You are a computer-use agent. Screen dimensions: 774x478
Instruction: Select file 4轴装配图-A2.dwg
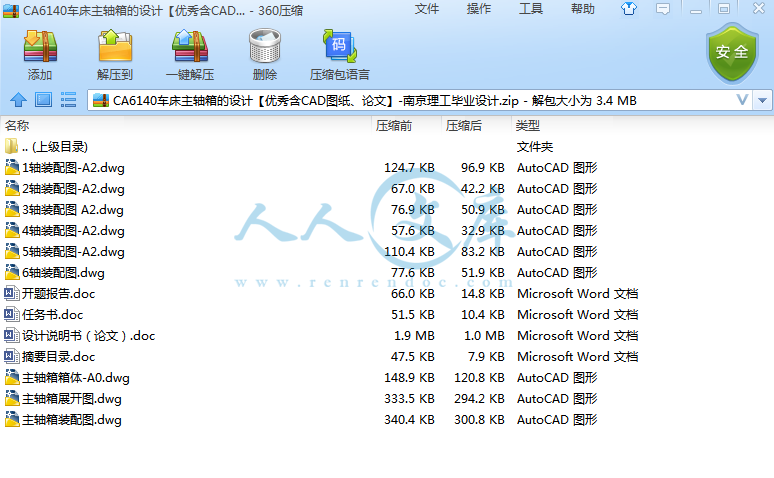tap(387, 231)
